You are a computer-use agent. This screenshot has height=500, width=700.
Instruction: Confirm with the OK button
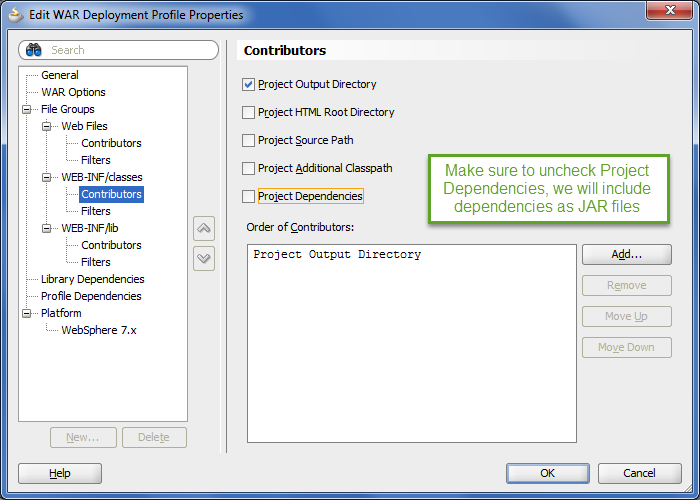coord(547,473)
